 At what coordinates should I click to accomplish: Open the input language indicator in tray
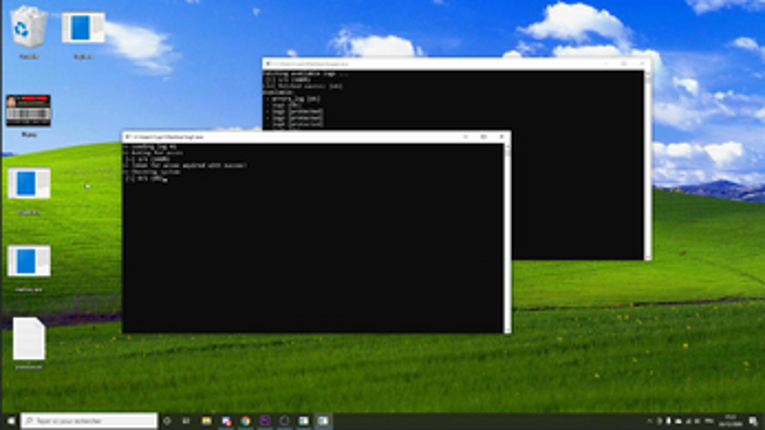tap(710, 421)
